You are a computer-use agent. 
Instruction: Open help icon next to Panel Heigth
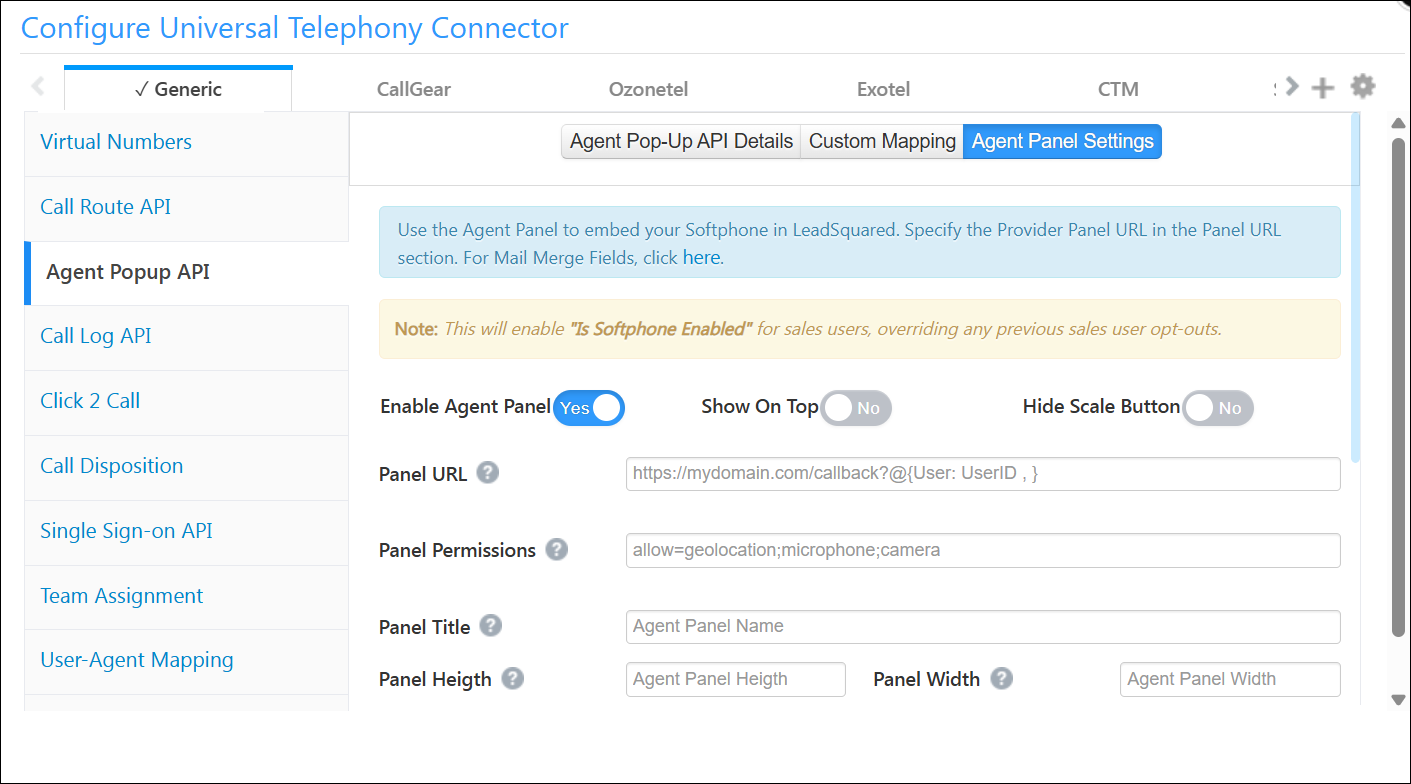[x=512, y=678]
